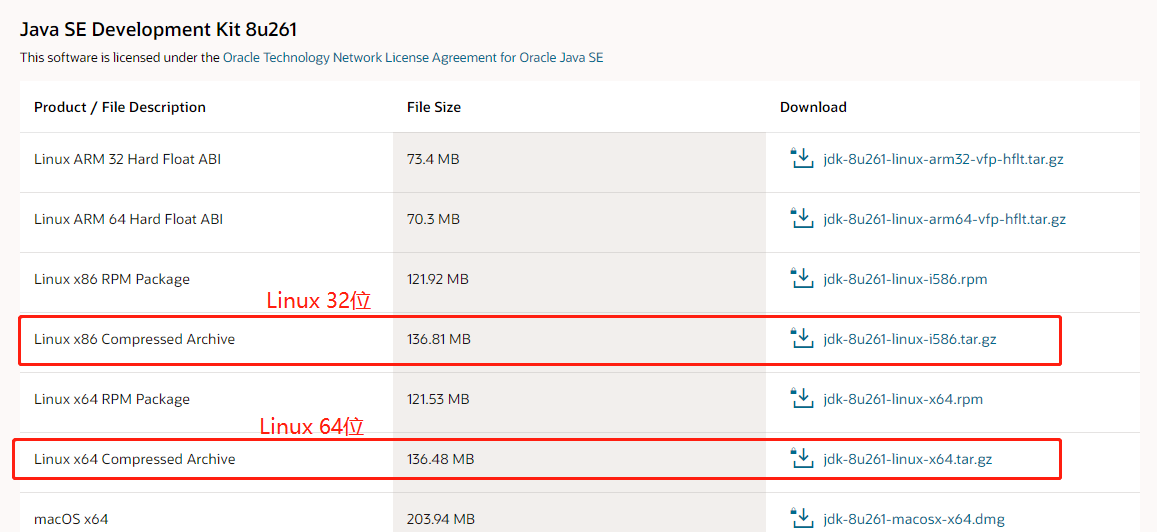Select Linux ARM 32 Hard Float ABI text
1157x532 pixels.
click(x=127, y=159)
